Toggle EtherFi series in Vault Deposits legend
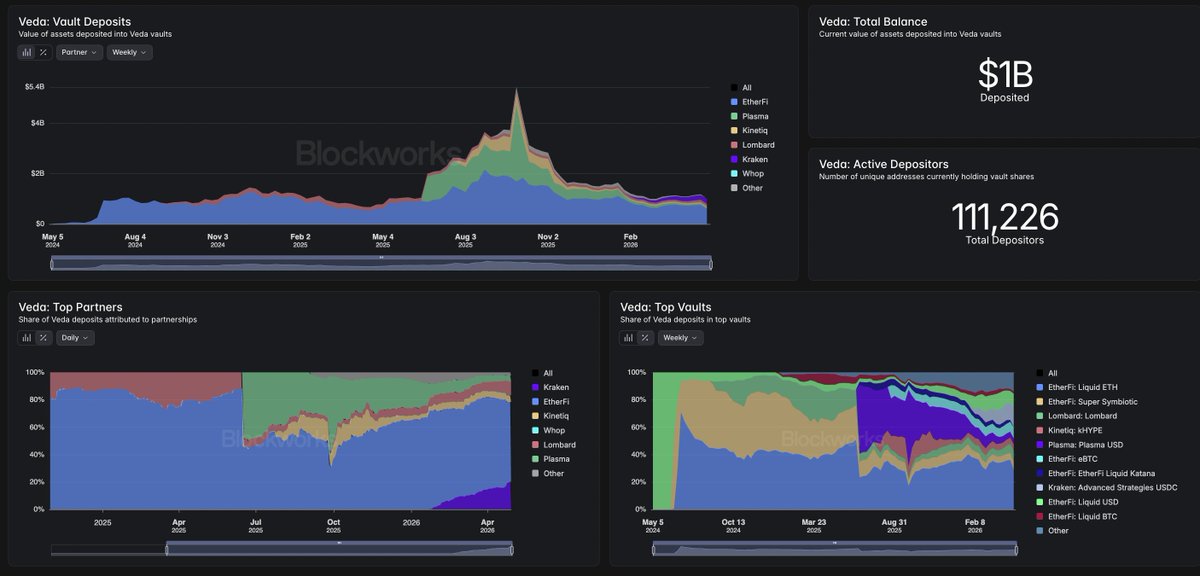 749,102
